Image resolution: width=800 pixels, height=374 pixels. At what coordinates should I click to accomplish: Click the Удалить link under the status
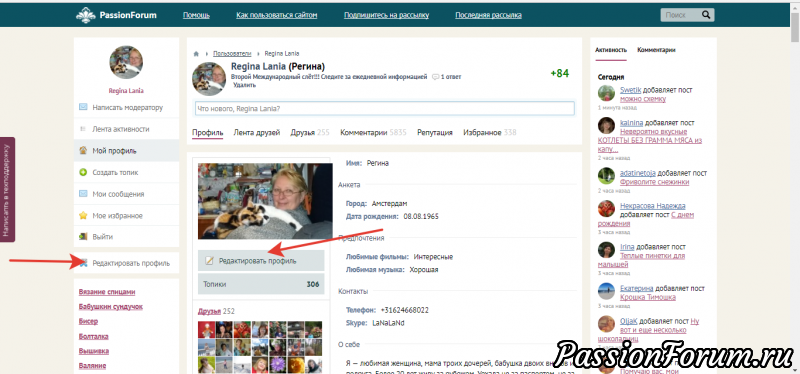[244, 85]
